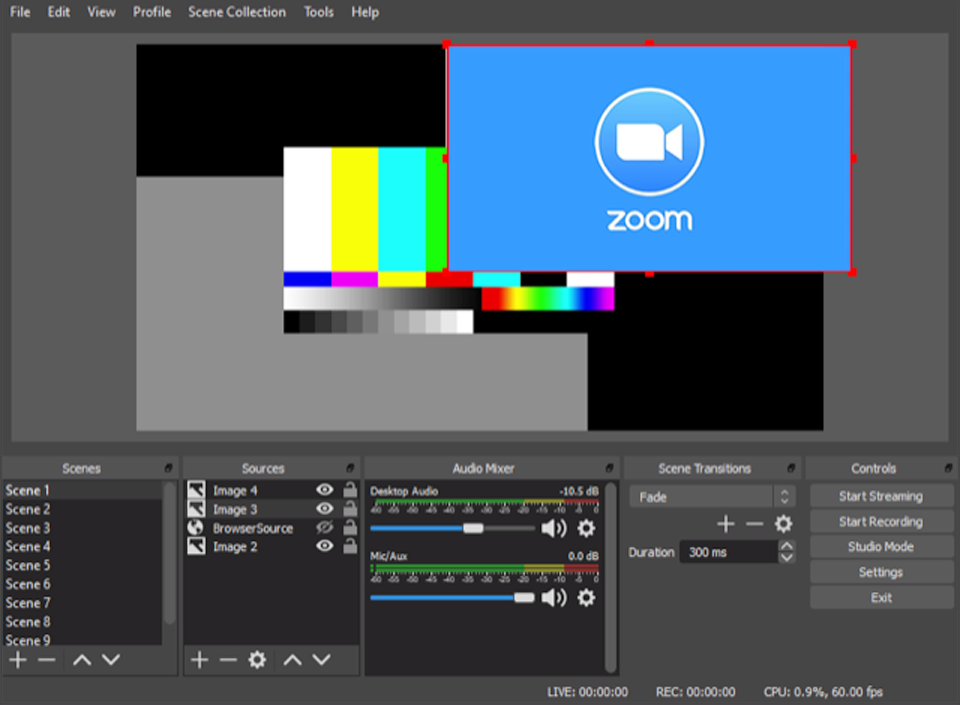Add a scene transition with plus icon
The height and width of the screenshot is (705, 960).
tap(726, 524)
